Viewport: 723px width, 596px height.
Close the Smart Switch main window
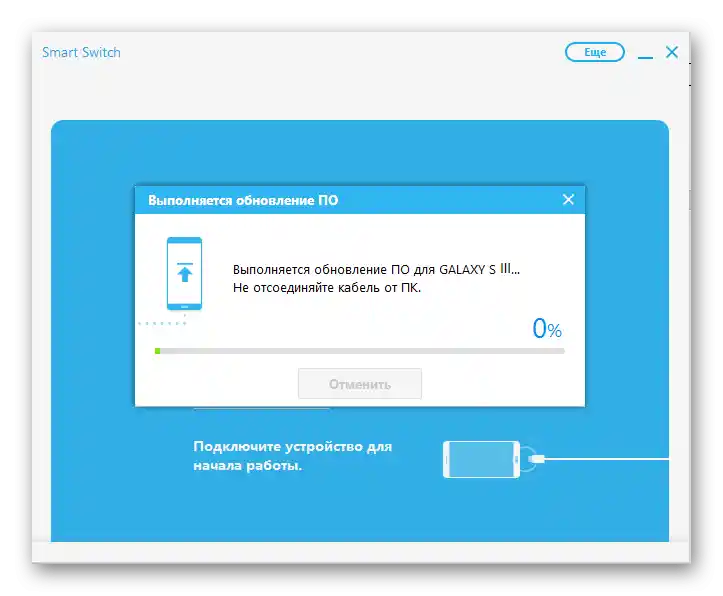[x=672, y=52]
